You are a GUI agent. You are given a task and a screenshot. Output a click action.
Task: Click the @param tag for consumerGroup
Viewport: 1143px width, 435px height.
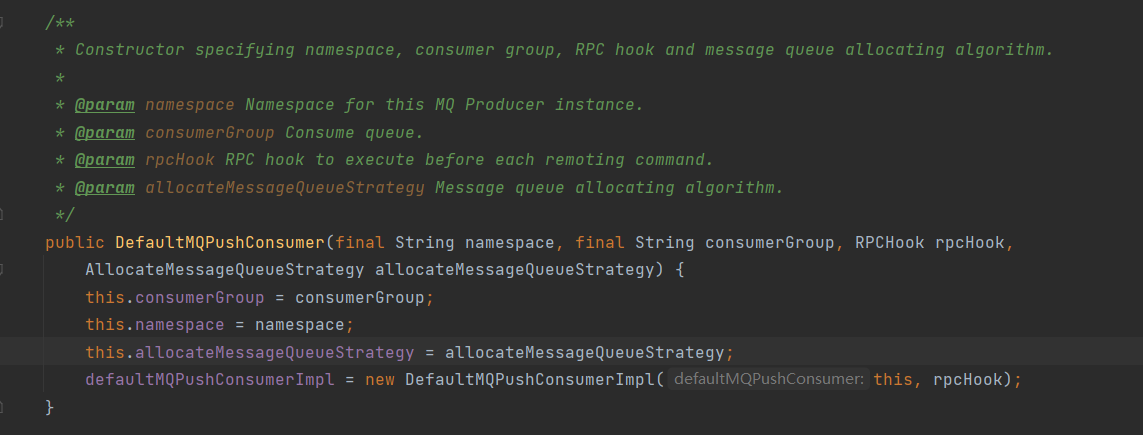105,132
